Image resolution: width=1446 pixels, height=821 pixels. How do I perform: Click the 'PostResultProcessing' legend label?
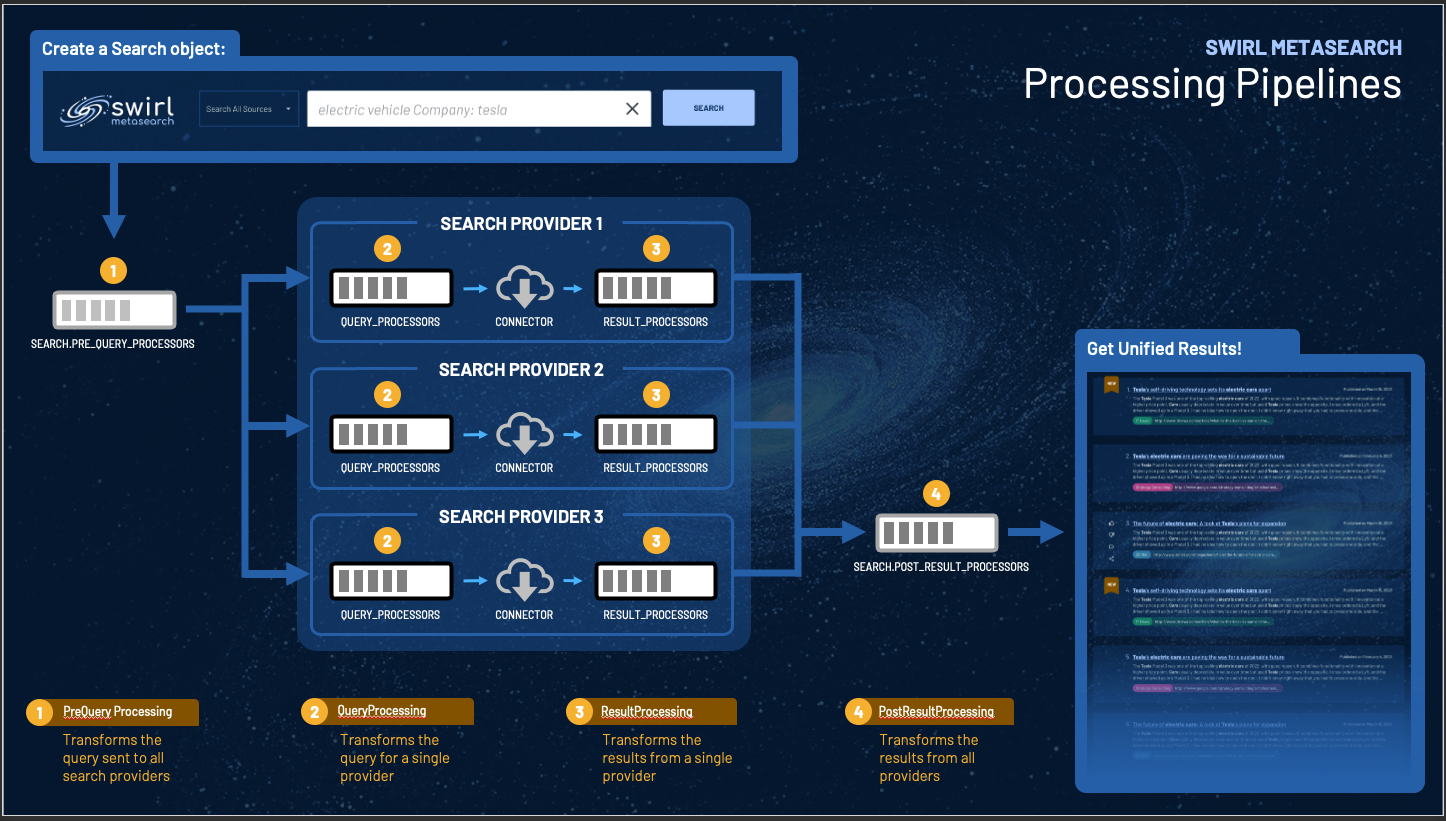937,711
